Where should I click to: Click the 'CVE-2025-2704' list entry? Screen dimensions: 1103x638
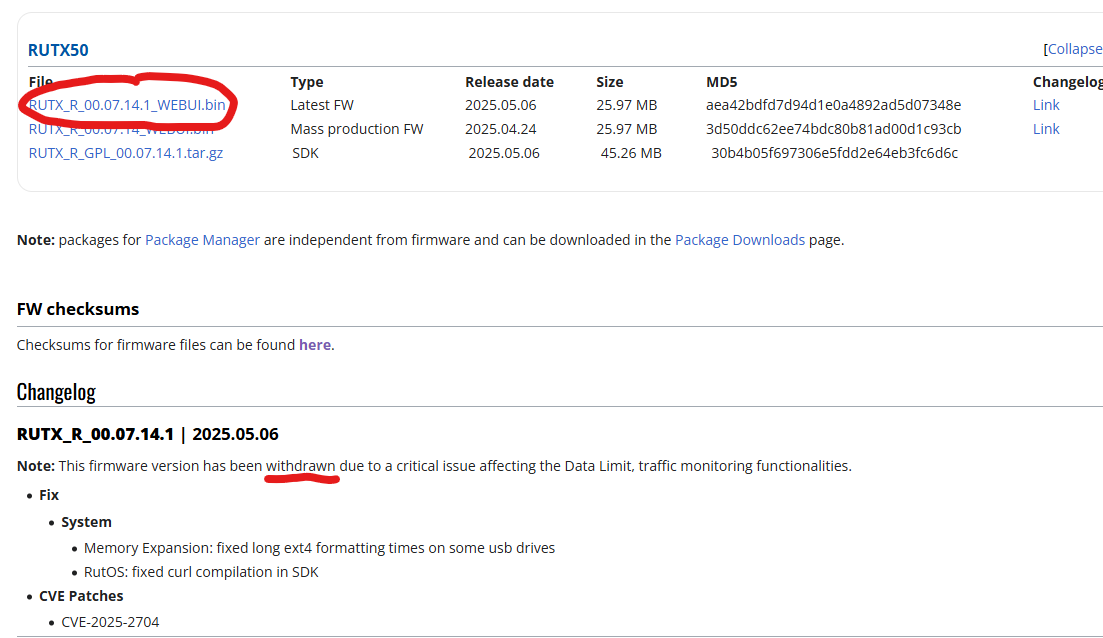pos(110,622)
